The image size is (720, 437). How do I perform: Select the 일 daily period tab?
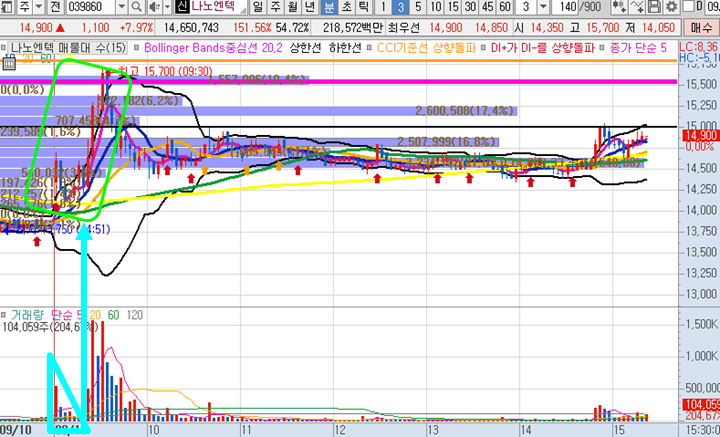point(258,7)
